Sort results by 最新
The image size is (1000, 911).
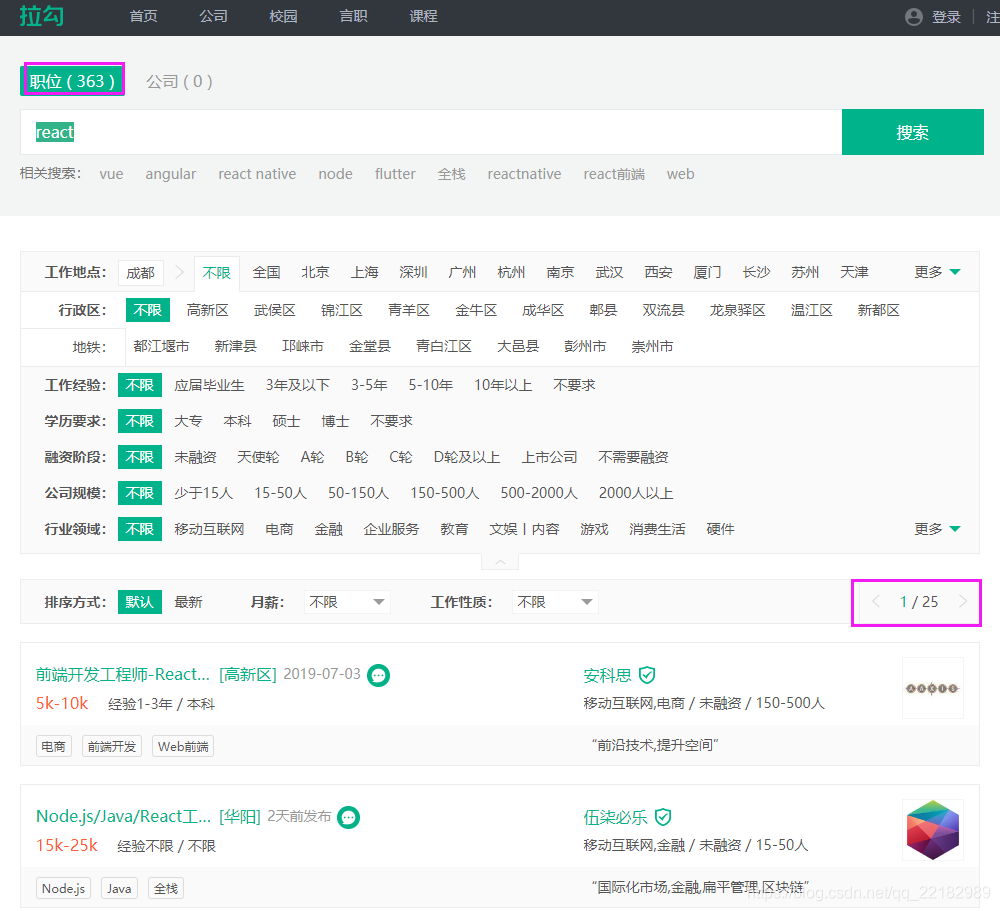coord(188,602)
